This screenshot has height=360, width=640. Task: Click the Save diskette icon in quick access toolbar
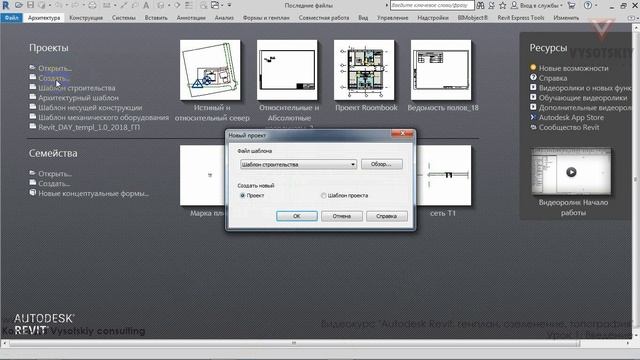pyautogui.click(x=30, y=5)
